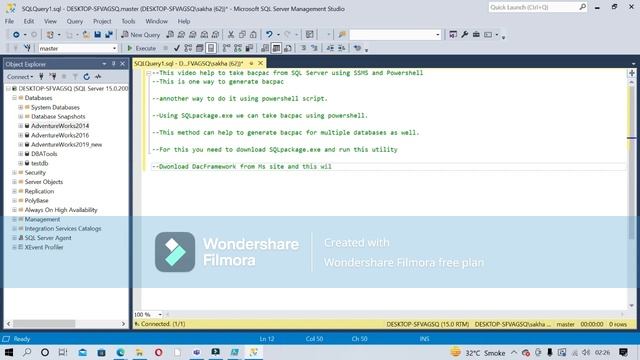Collapse the comment outlining block in editor
This screenshot has height=360, width=640.
point(149,73)
